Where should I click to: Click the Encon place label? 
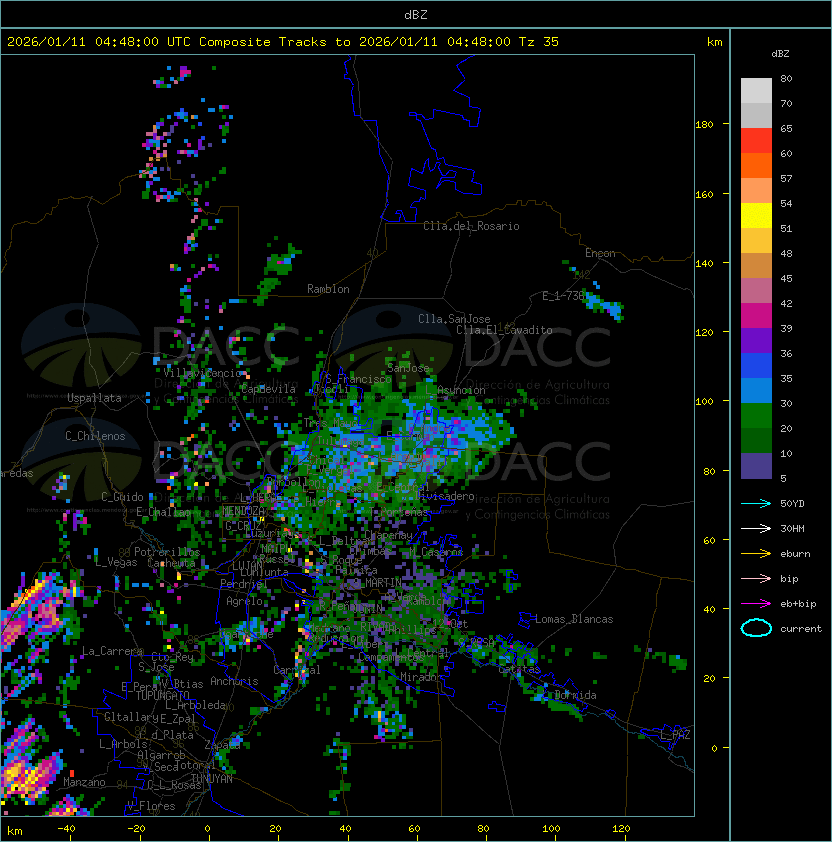(600, 253)
